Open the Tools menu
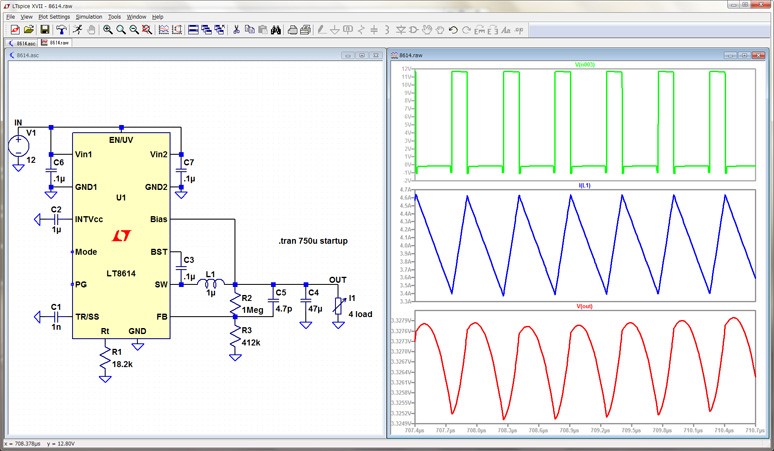The height and width of the screenshot is (451, 774). [115, 17]
